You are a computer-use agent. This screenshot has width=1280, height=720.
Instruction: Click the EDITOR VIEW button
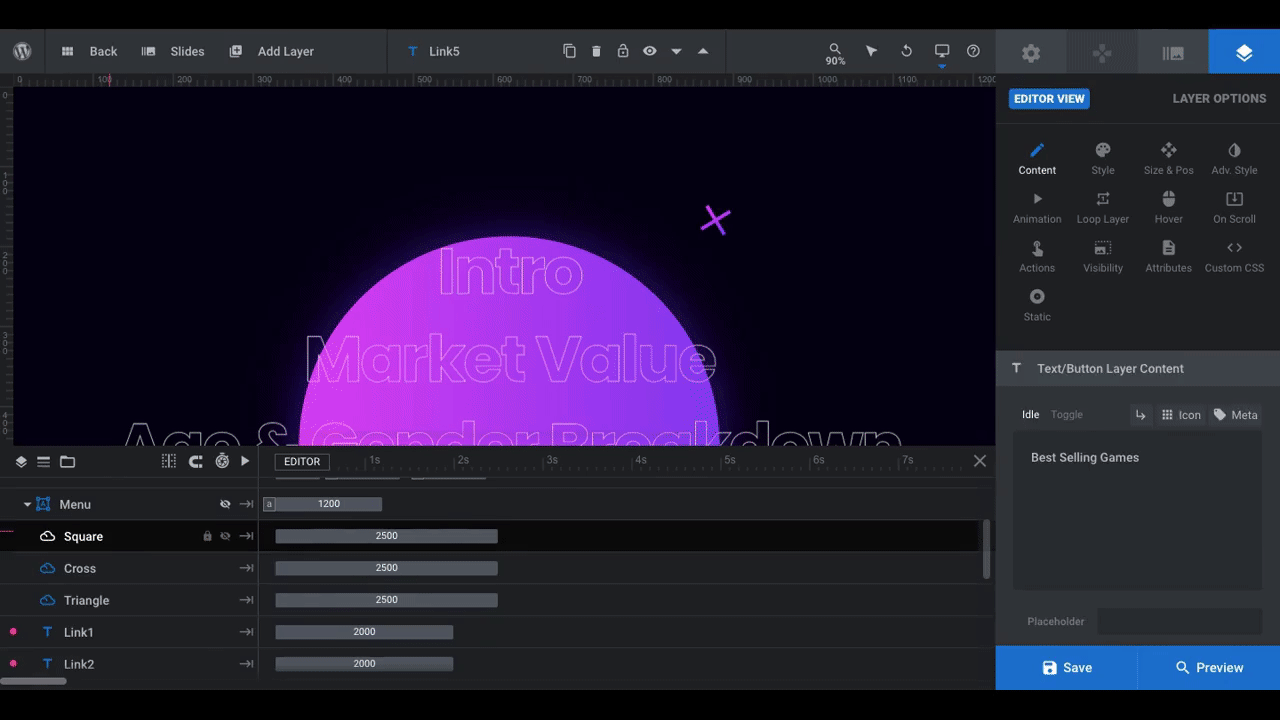pos(1049,99)
